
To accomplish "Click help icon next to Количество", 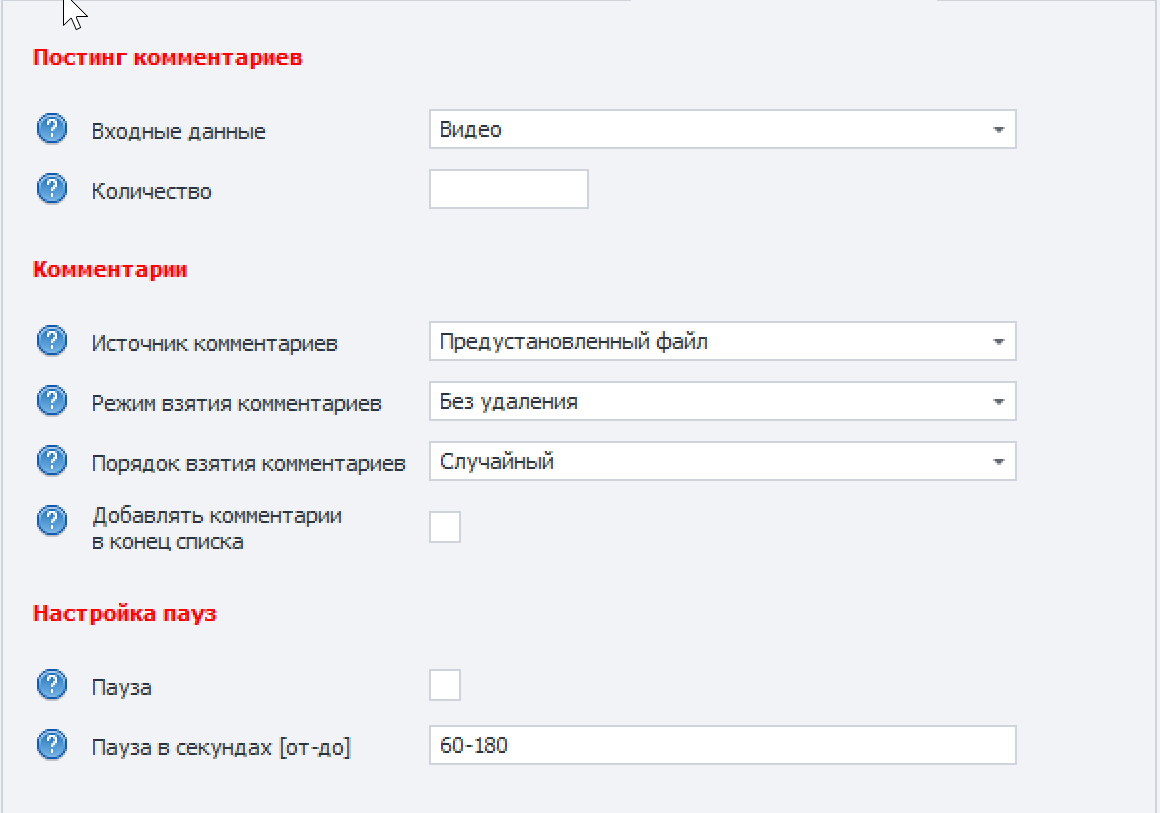I will pos(52,190).
